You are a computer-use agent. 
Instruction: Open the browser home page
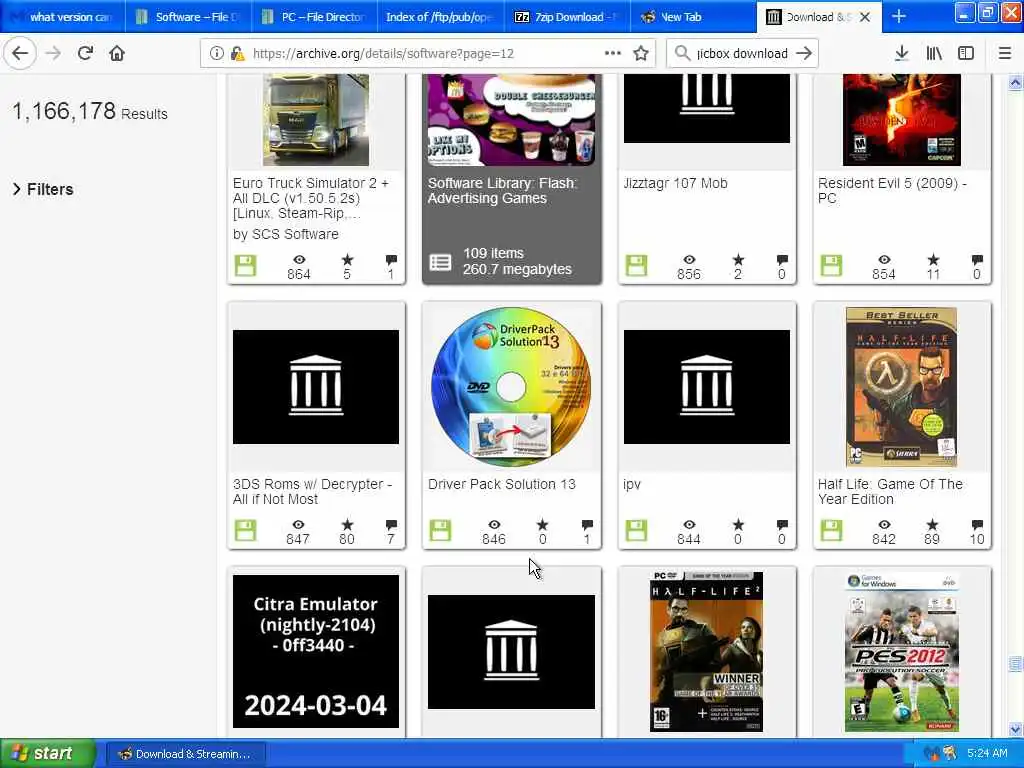(117, 53)
